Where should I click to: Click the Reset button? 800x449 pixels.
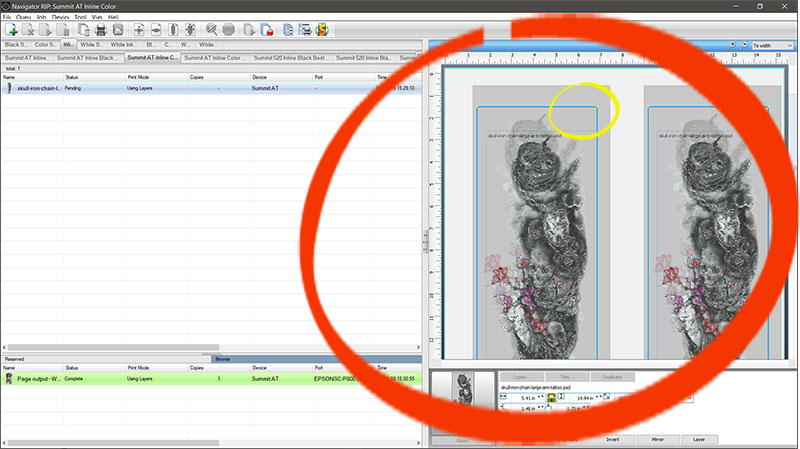click(462, 440)
